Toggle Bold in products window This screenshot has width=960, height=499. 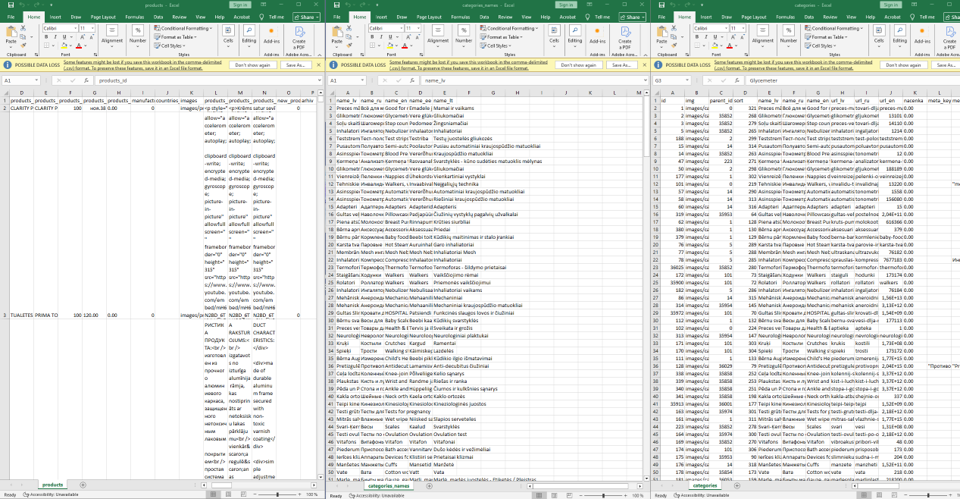tap(47, 37)
